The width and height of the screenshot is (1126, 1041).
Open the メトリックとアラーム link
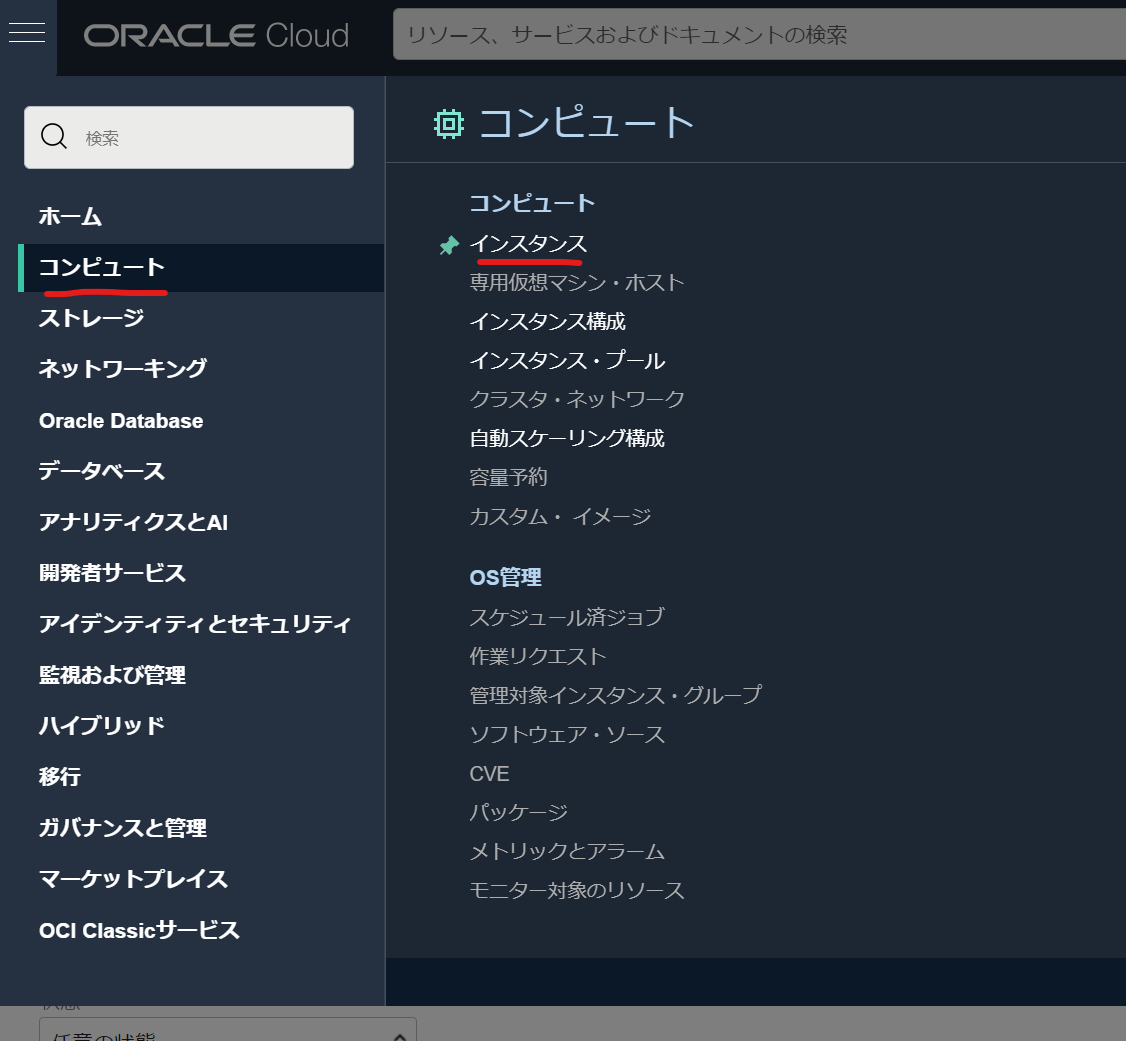click(567, 851)
